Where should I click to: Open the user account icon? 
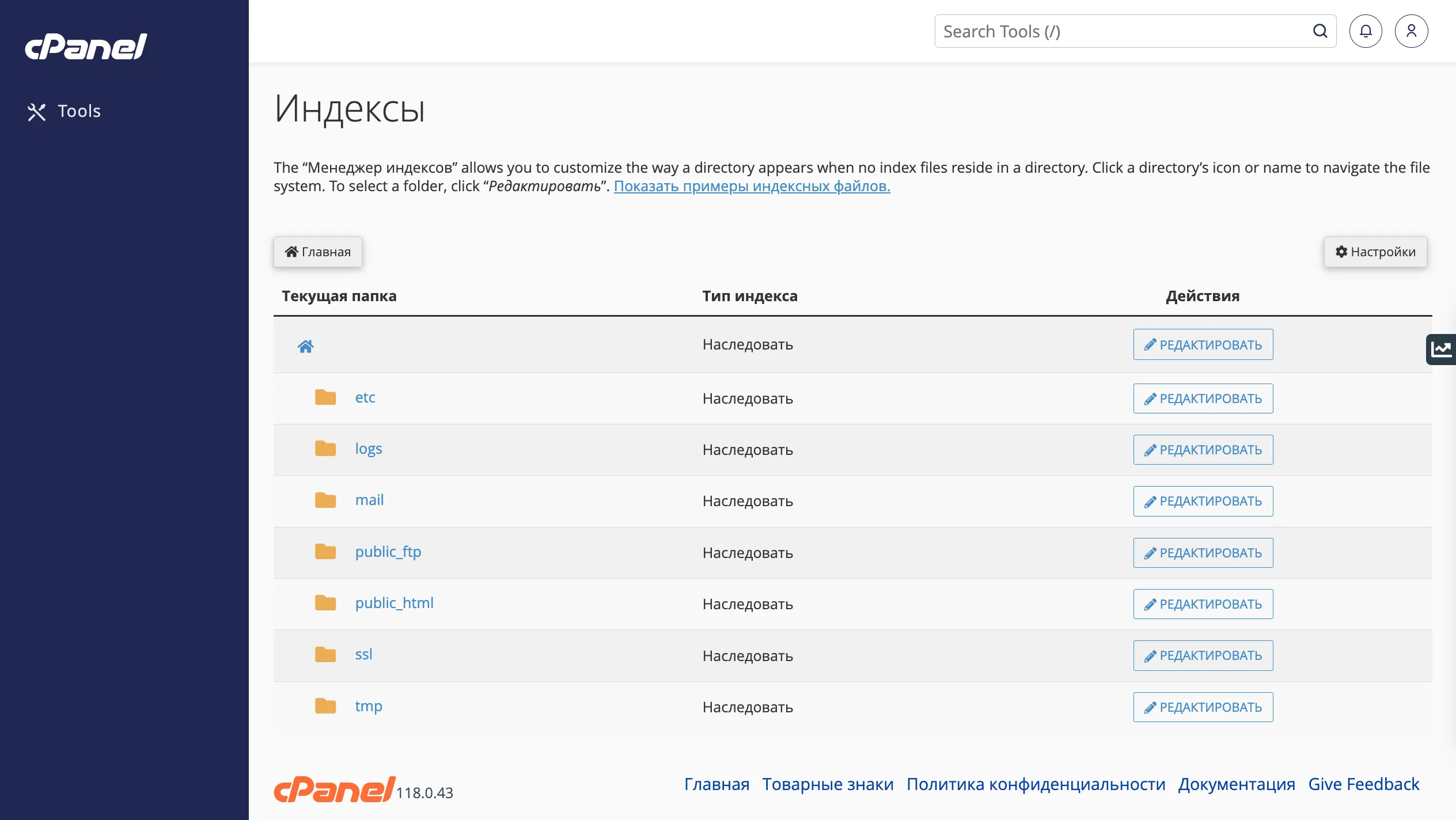1411,31
